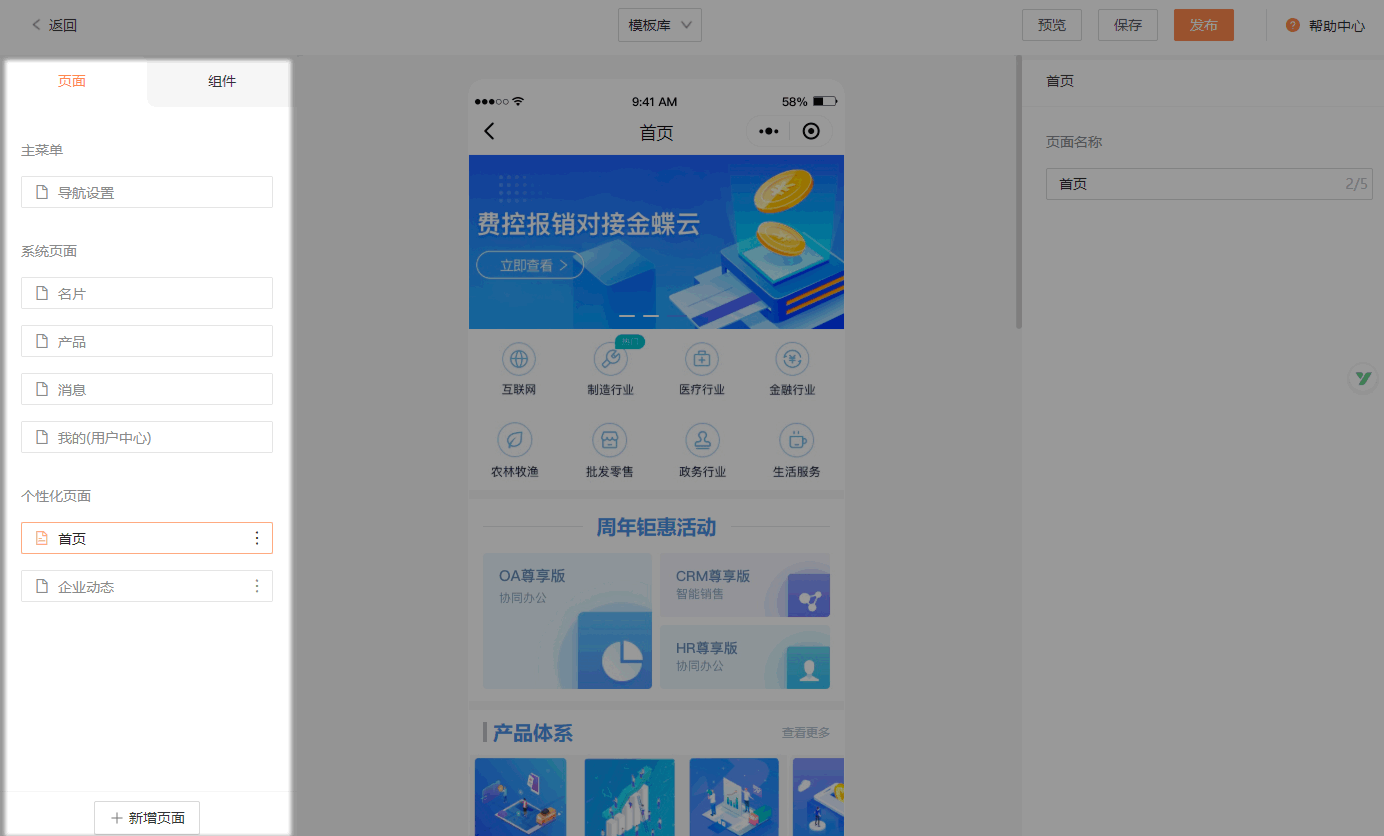Open the 首页 page three-dot menu

tap(257, 538)
